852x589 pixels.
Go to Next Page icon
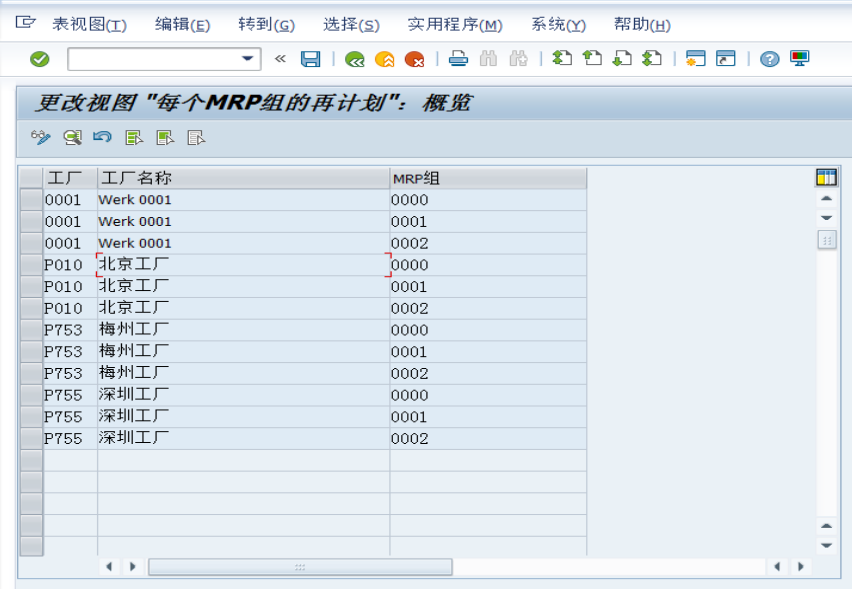[x=622, y=58]
